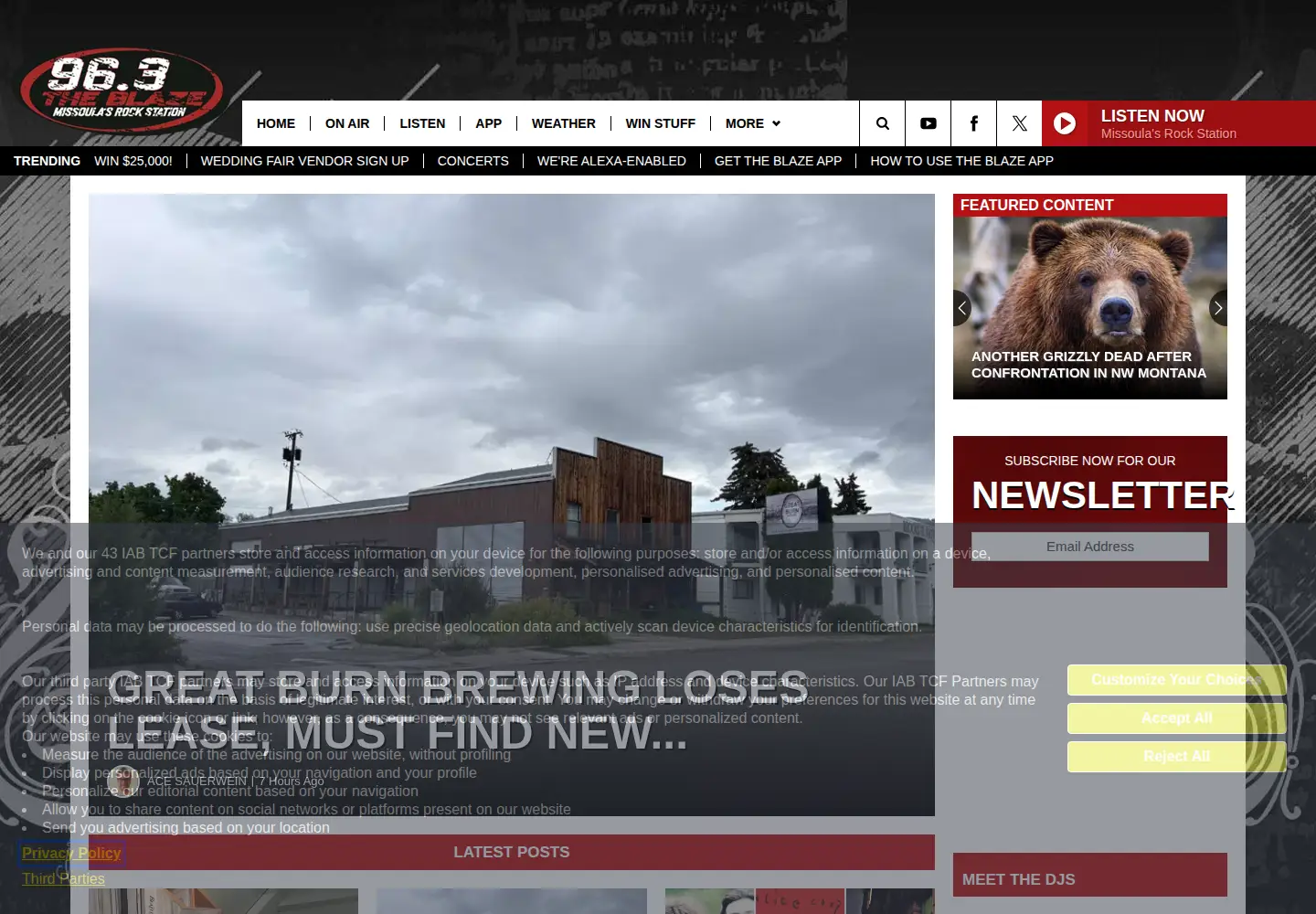Show previous featured content slide
The width and height of the screenshot is (1316, 914).
[961, 308]
